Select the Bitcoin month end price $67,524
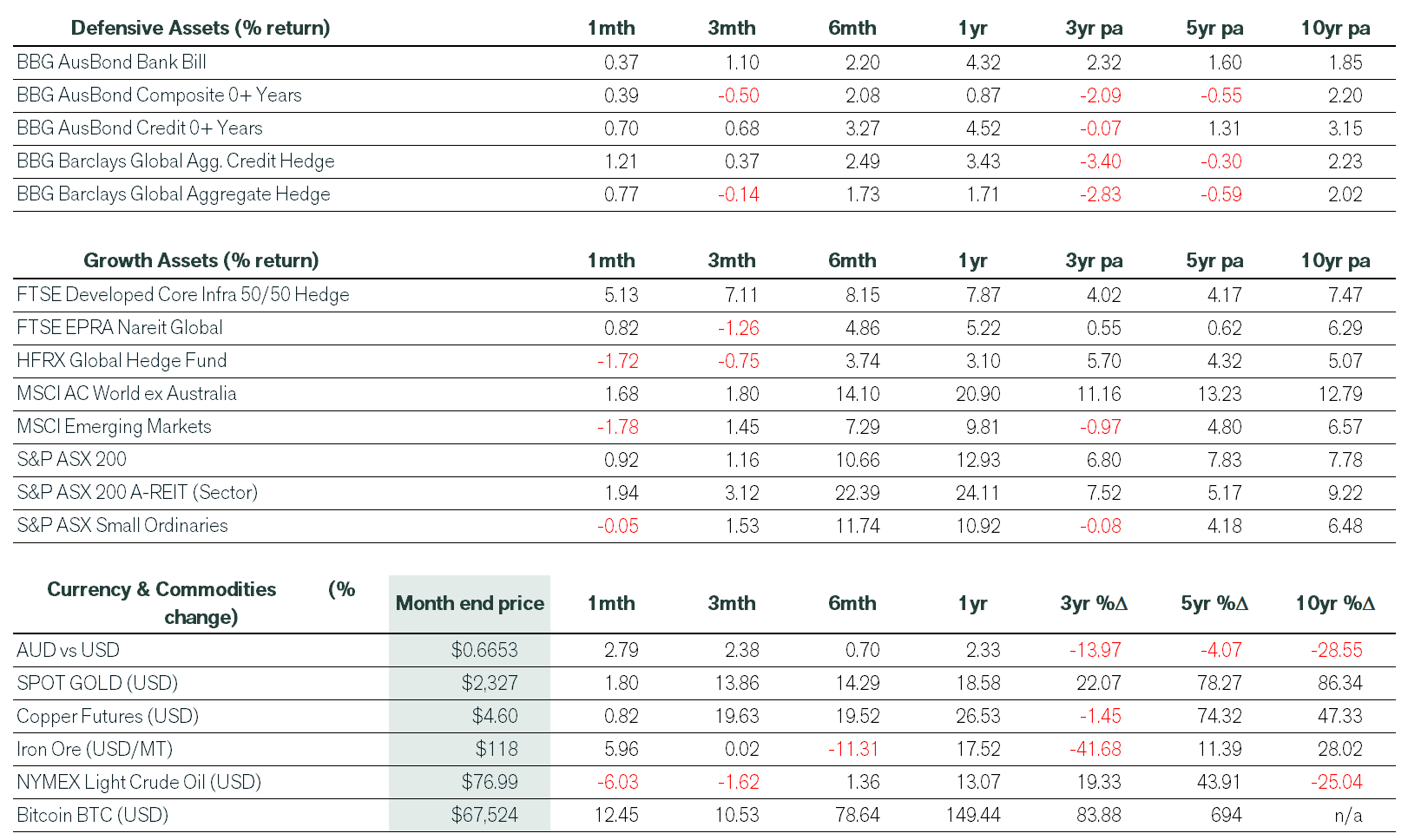Viewport: 1408px width, 840px height. click(484, 816)
